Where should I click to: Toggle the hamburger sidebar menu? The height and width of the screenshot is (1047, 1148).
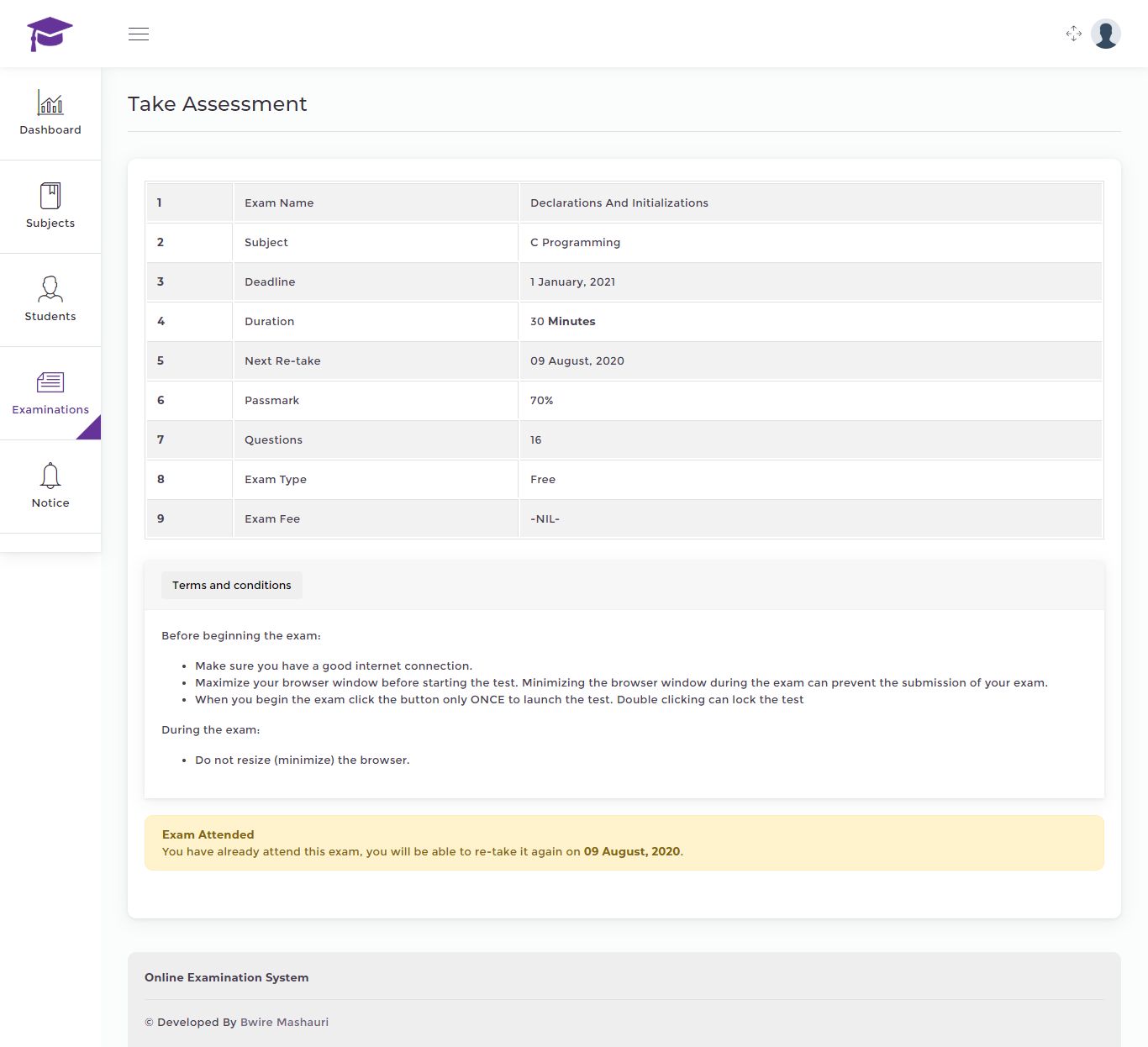tap(139, 34)
